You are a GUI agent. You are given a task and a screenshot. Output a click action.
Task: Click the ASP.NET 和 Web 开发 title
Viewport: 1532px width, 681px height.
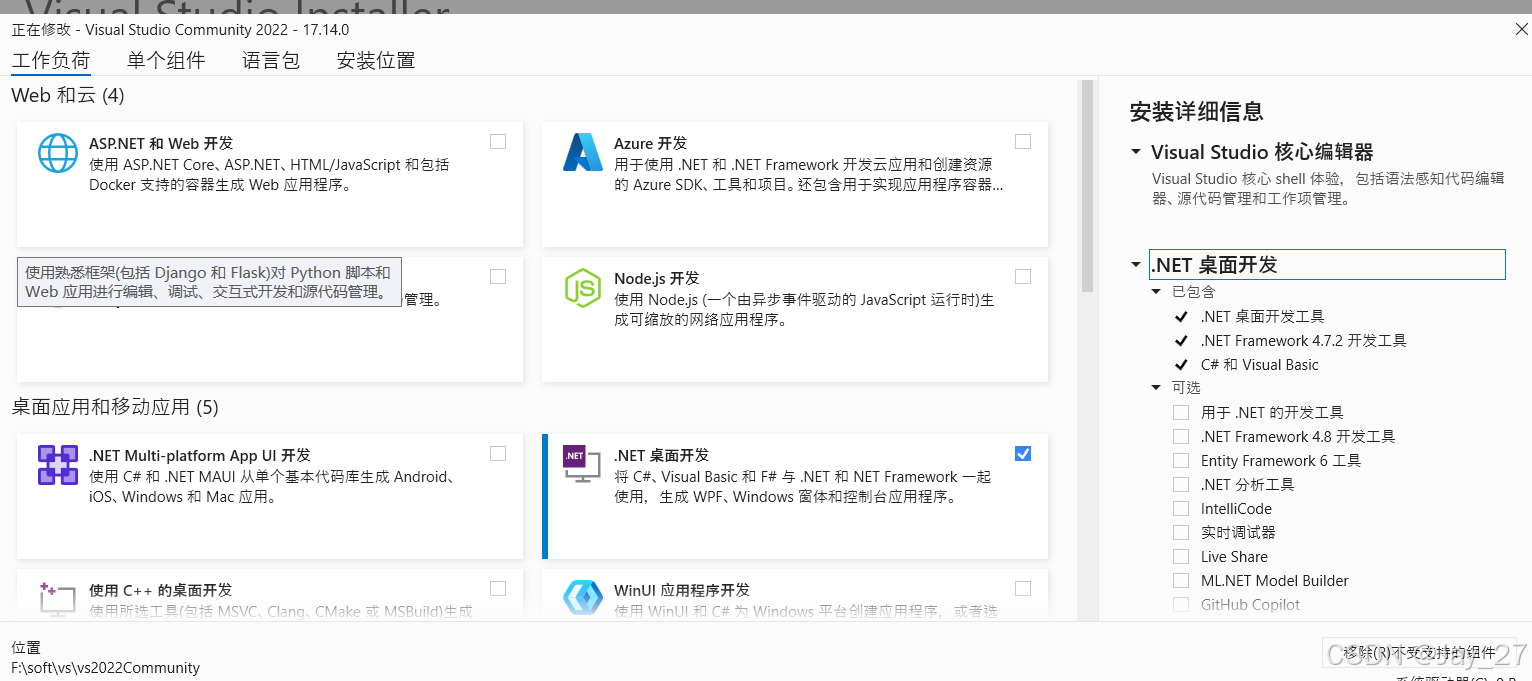click(x=161, y=143)
